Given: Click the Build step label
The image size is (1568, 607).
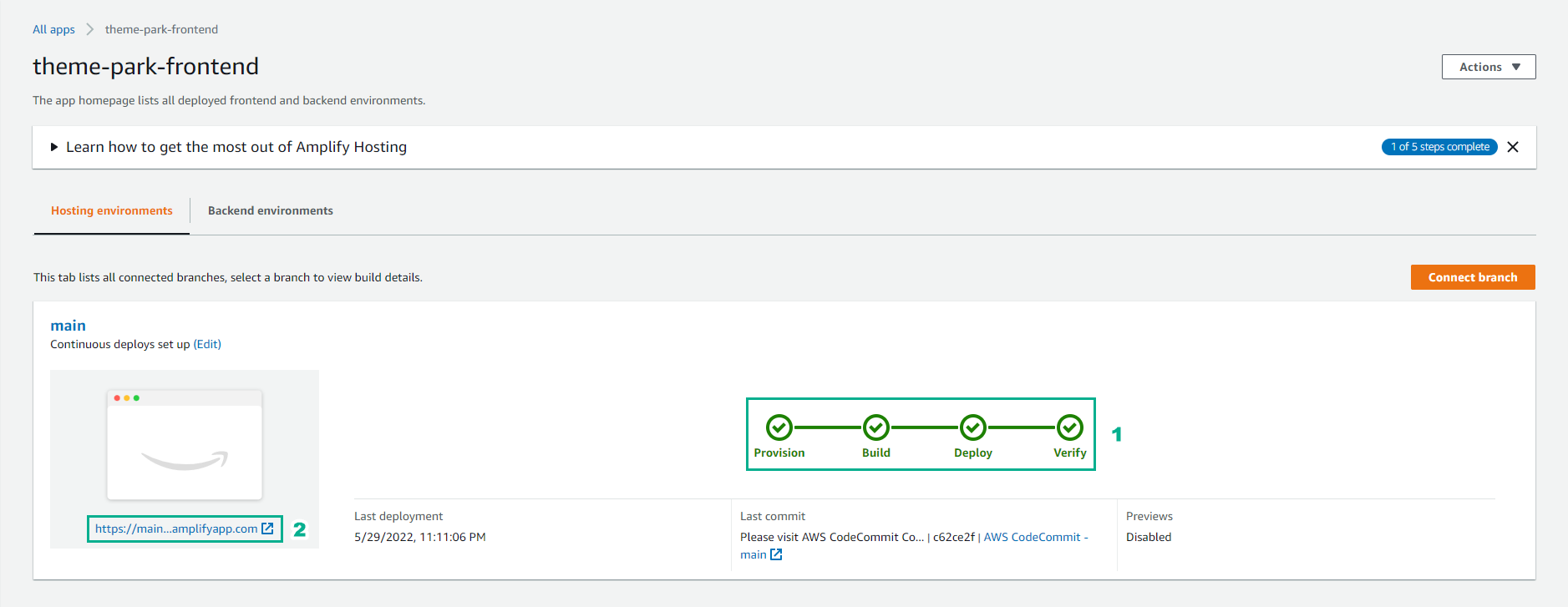Looking at the screenshot, I should coord(876,453).
